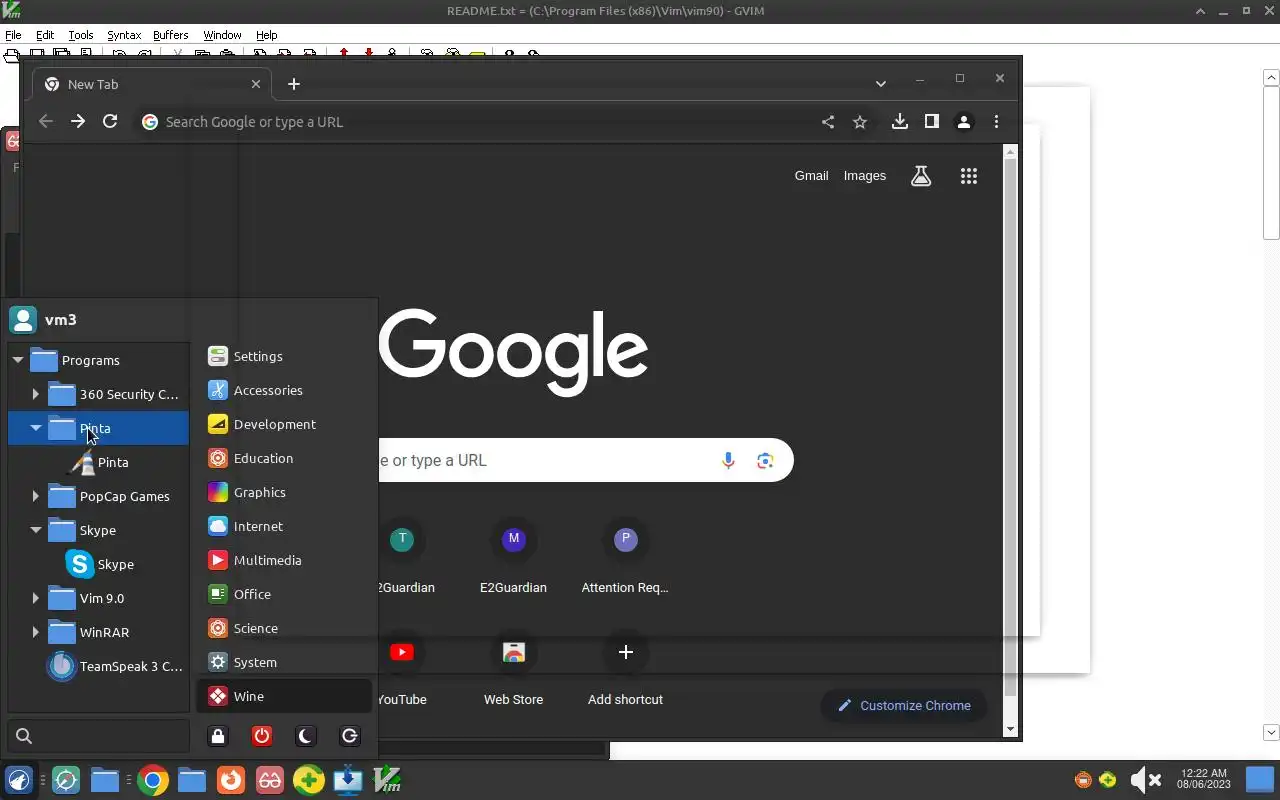Click the red power off icon
The height and width of the screenshot is (800, 1280).
pos(262,736)
